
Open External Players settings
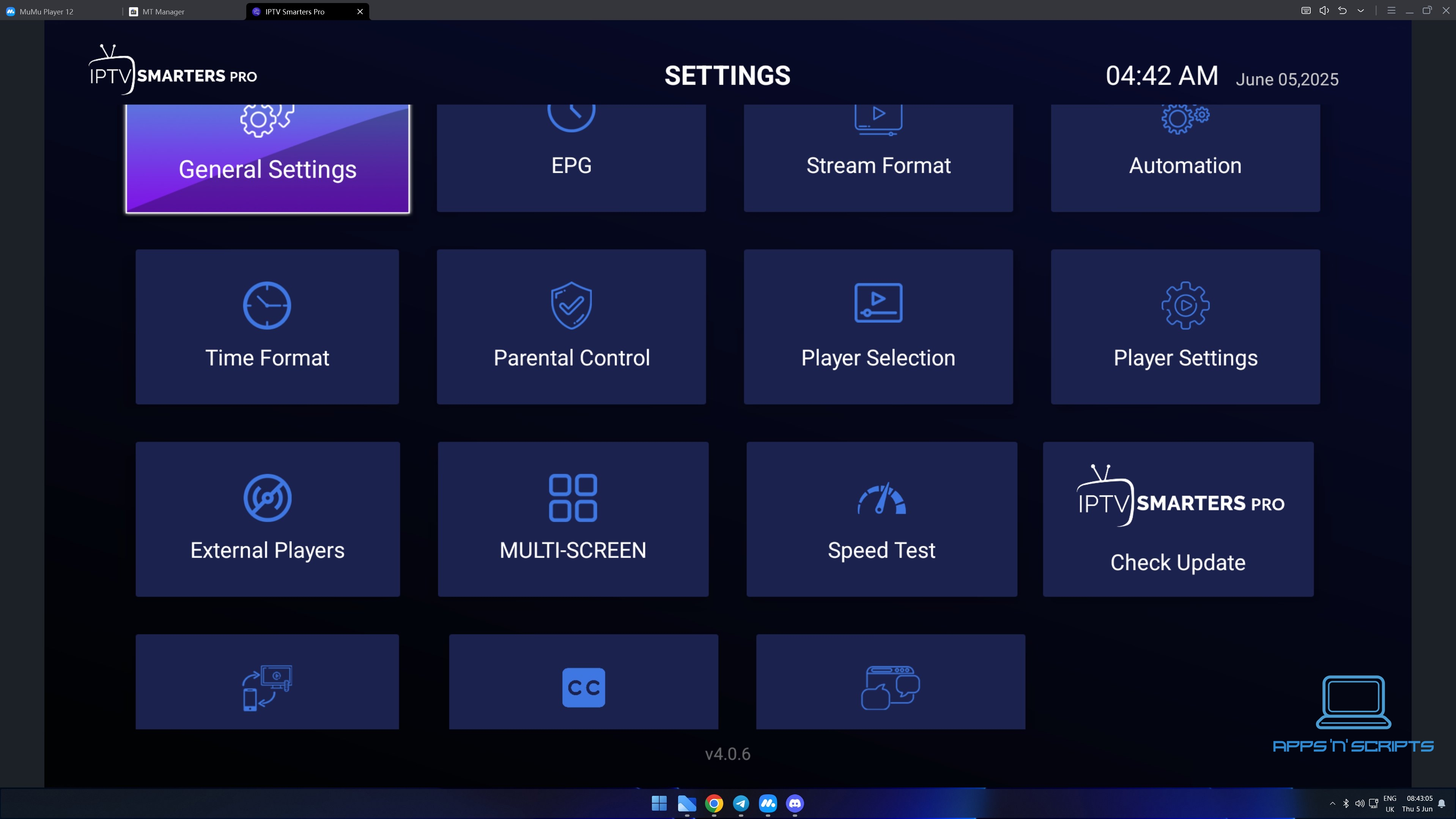tap(268, 519)
